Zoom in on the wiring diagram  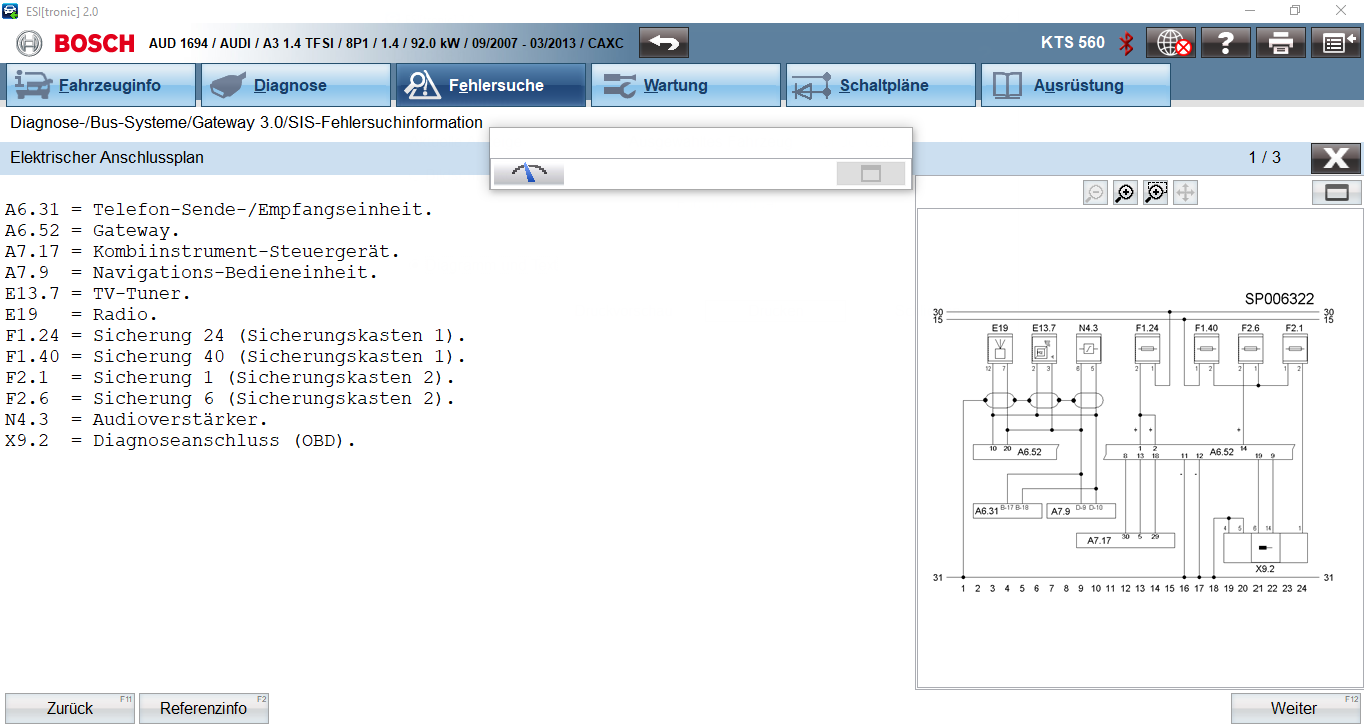tap(1125, 193)
